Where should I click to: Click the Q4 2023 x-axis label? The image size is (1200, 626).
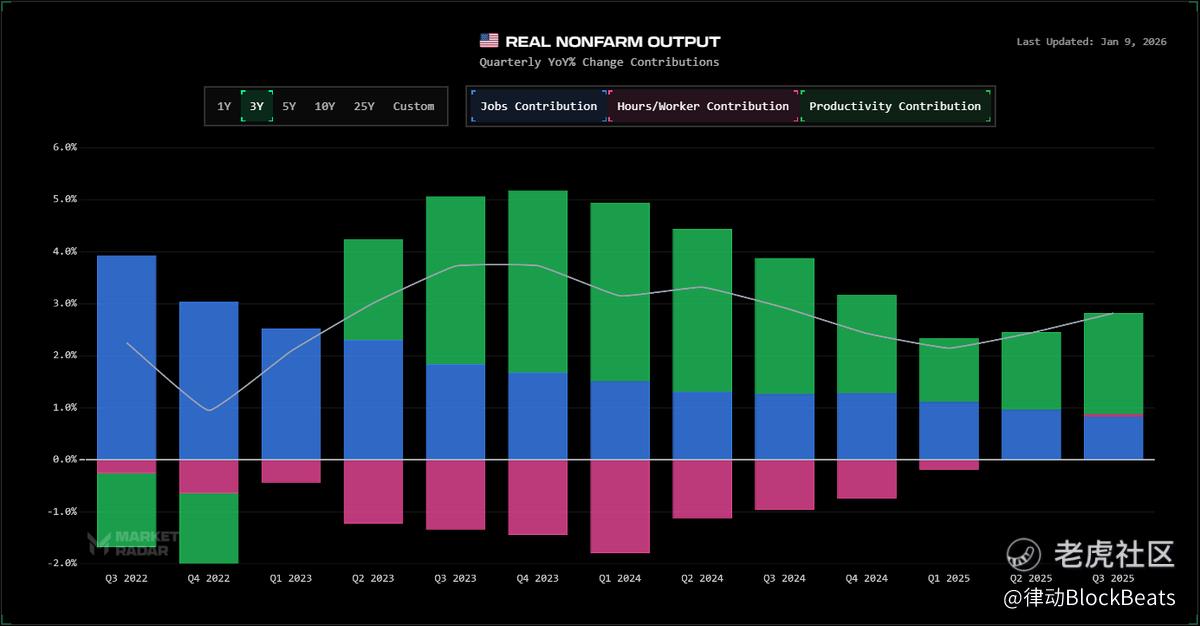537,578
